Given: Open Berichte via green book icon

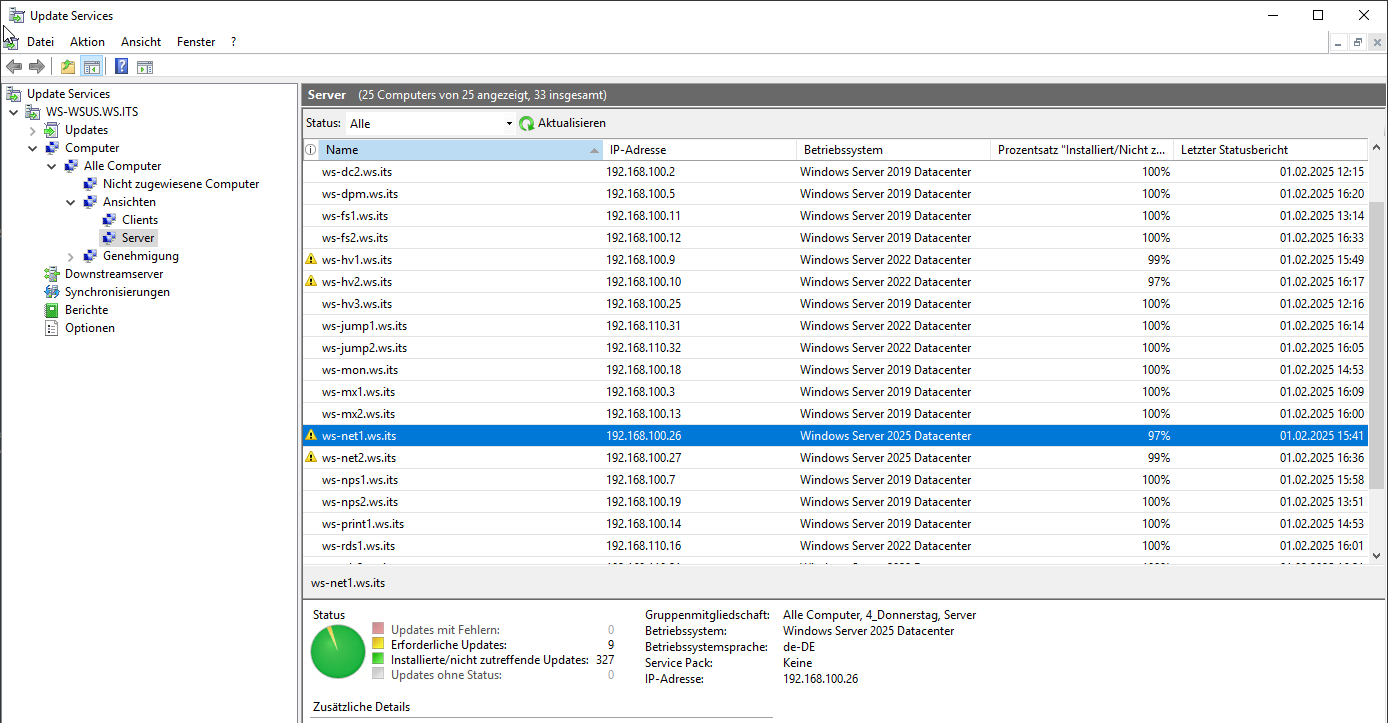Looking at the screenshot, I should (x=52, y=310).
